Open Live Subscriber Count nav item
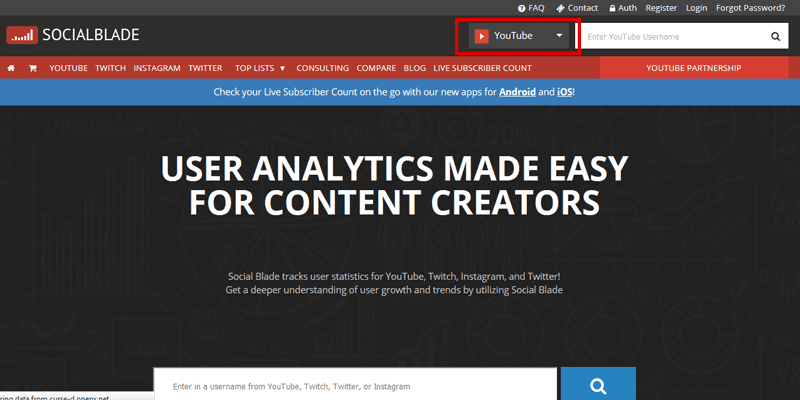Image resolution: width=800 pixels, height=400 pixels. pyautogui.click(x=482, y=68)
